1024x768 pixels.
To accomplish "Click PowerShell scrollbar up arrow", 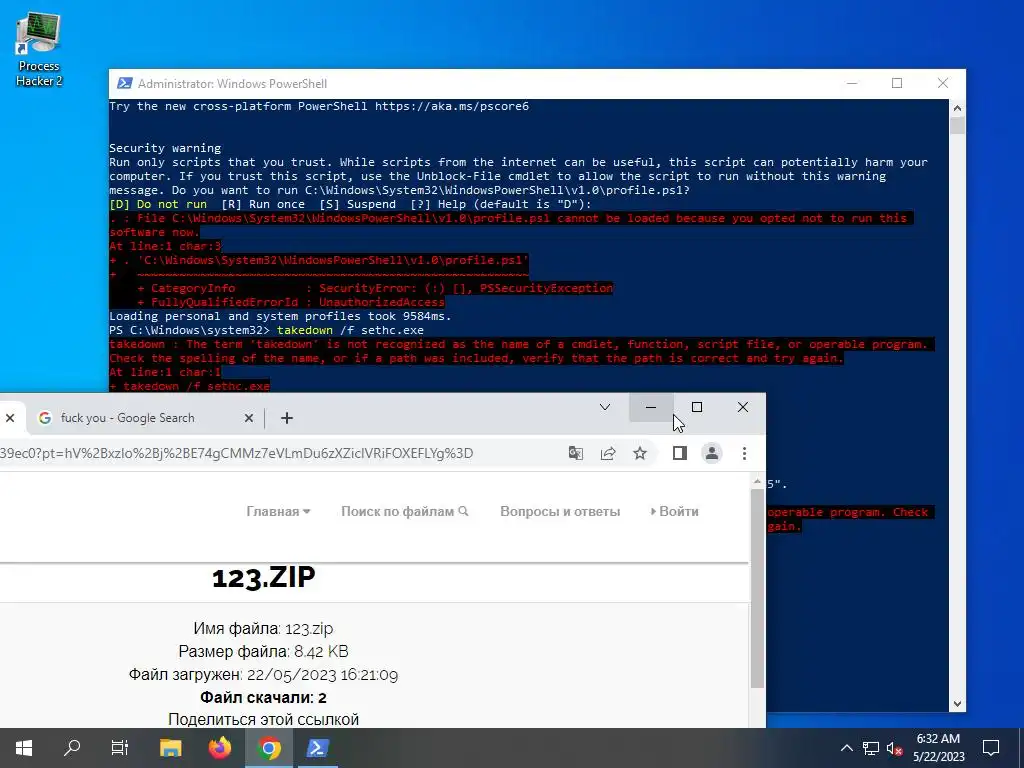I will click(957, 108).
